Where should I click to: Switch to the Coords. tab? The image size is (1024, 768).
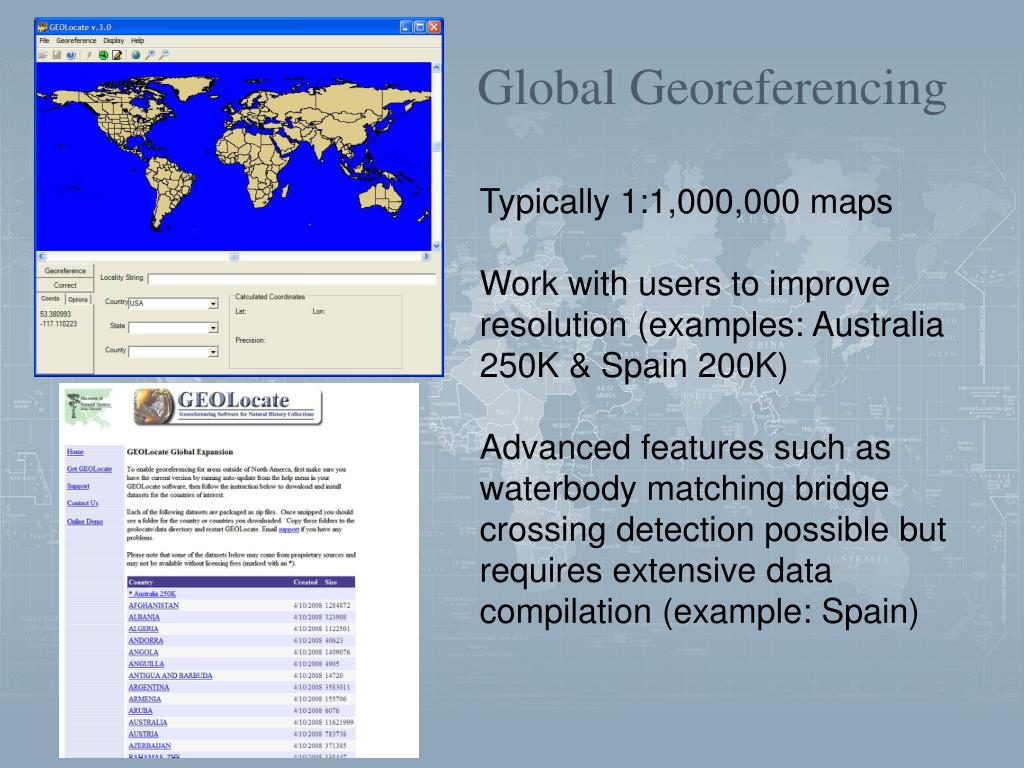click(x=51, y=298)
